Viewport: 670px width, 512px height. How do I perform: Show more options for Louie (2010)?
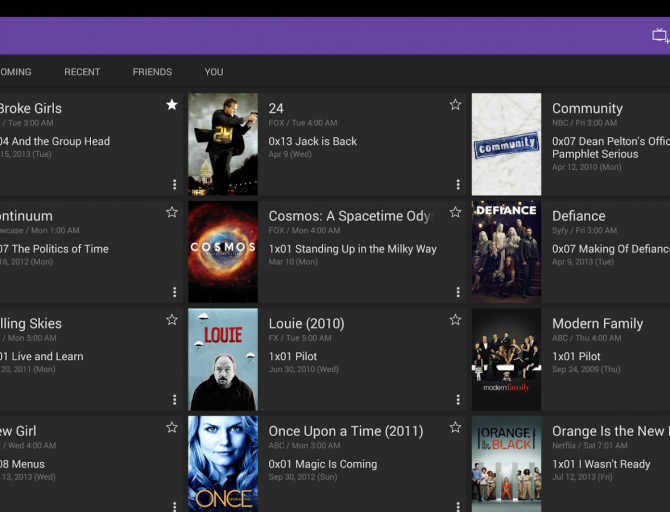click(x=458, y=400)
